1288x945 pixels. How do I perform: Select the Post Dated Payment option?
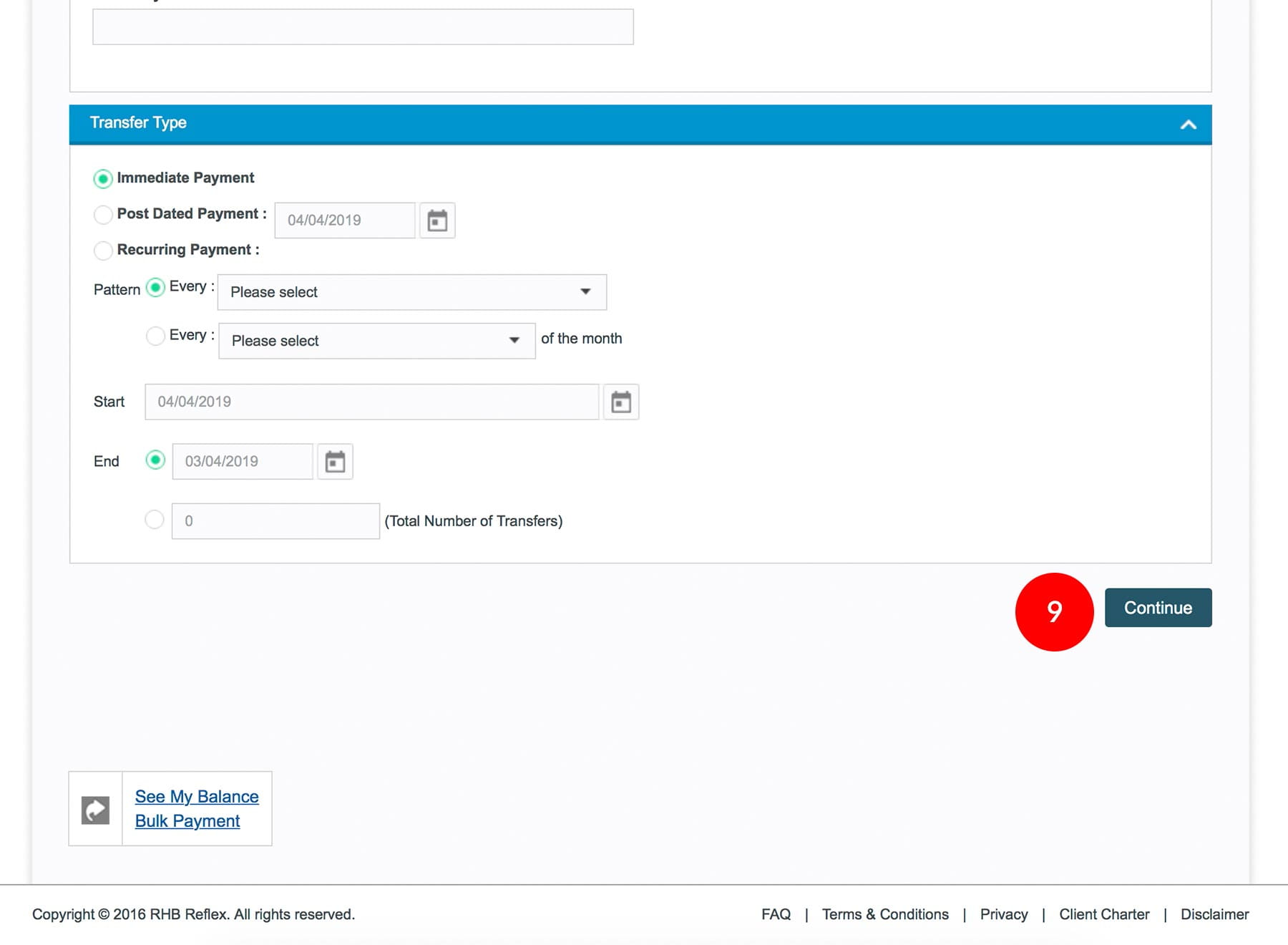tap(103, 214)
